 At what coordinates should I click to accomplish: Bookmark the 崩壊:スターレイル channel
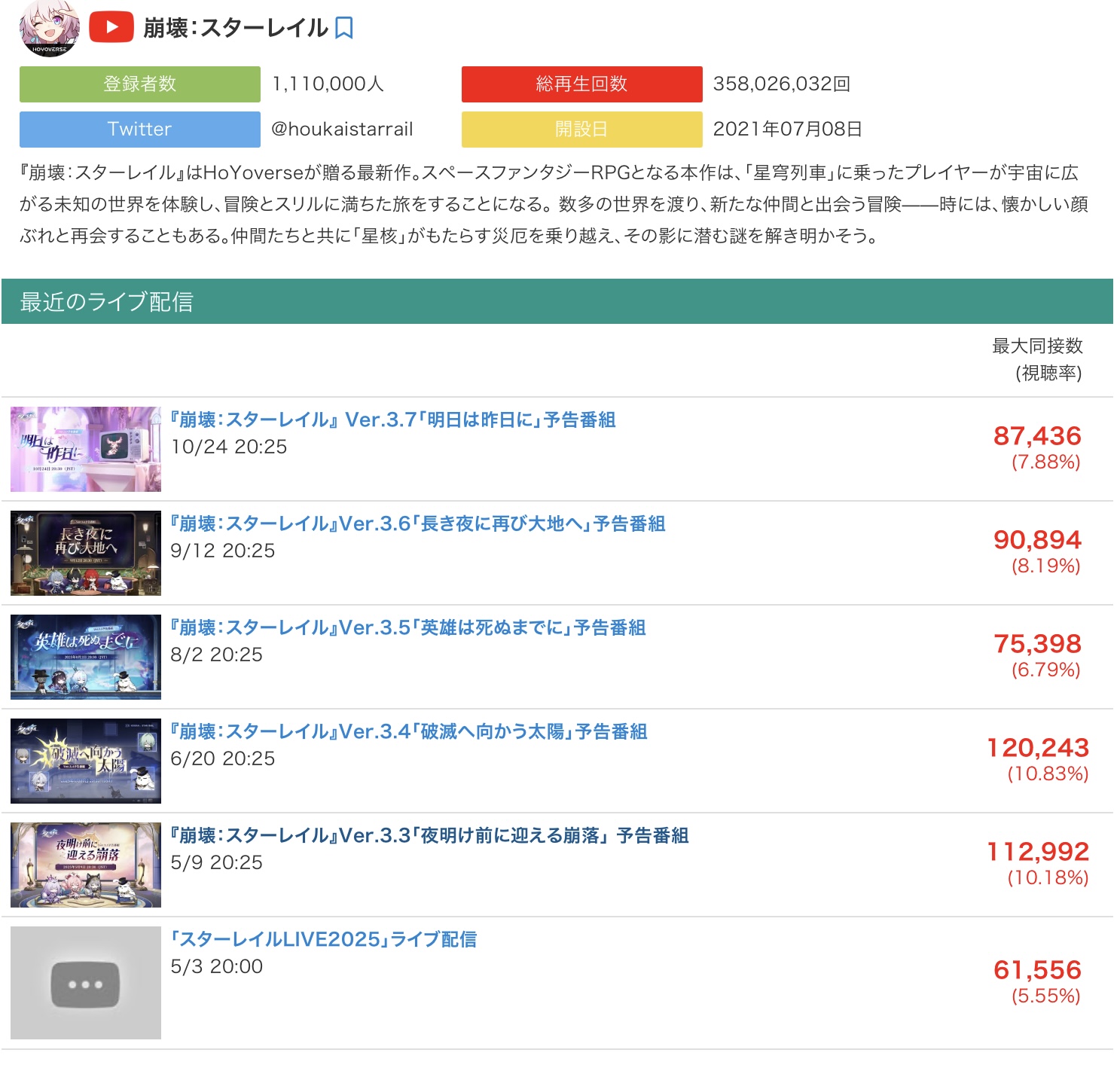pyautogui.click(x=344, y=29)
